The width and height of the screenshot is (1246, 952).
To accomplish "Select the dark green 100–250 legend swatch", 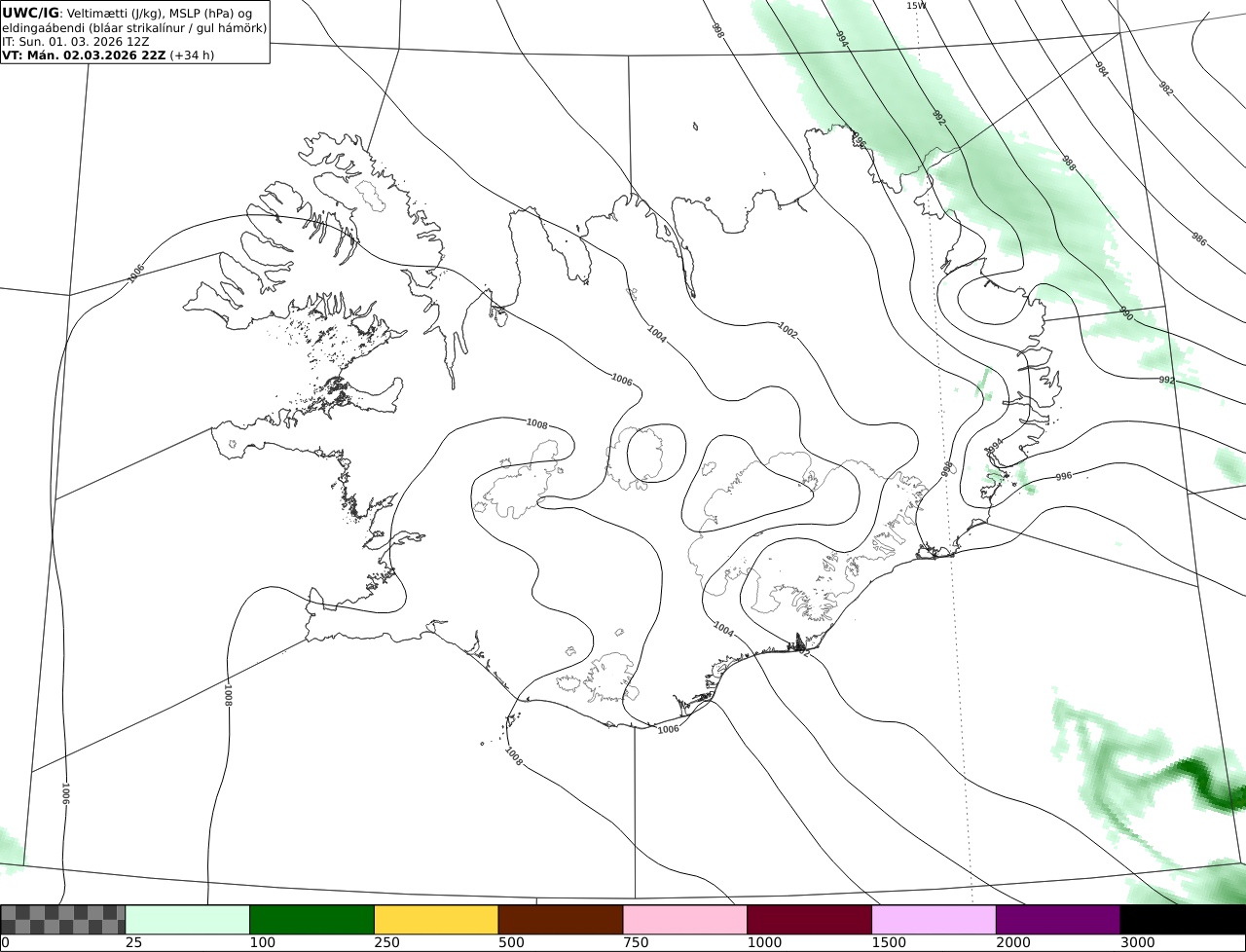I will (x=312, y=920).
